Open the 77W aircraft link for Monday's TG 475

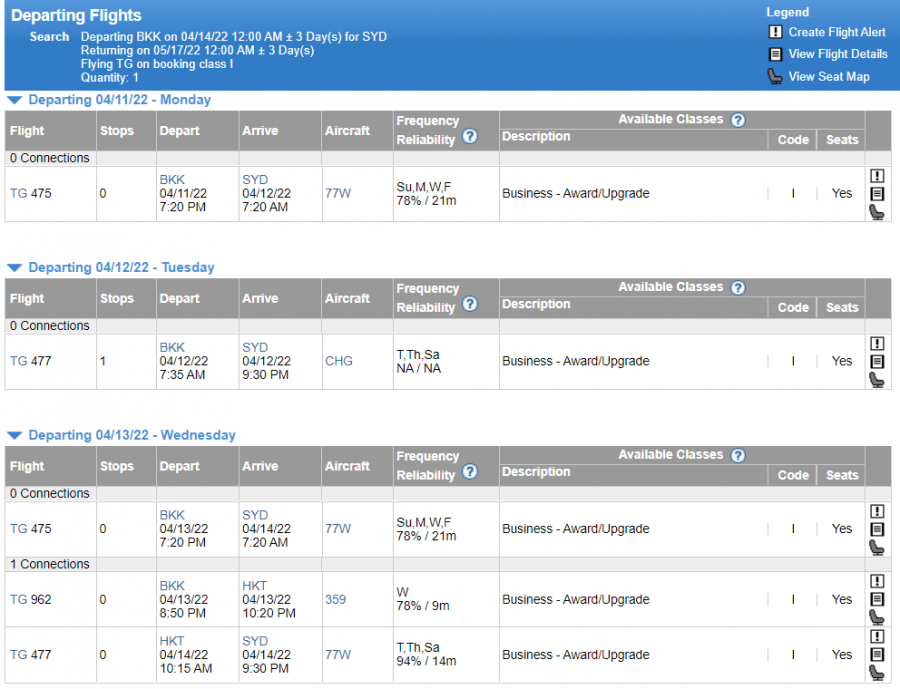click(x=338, y=193)
